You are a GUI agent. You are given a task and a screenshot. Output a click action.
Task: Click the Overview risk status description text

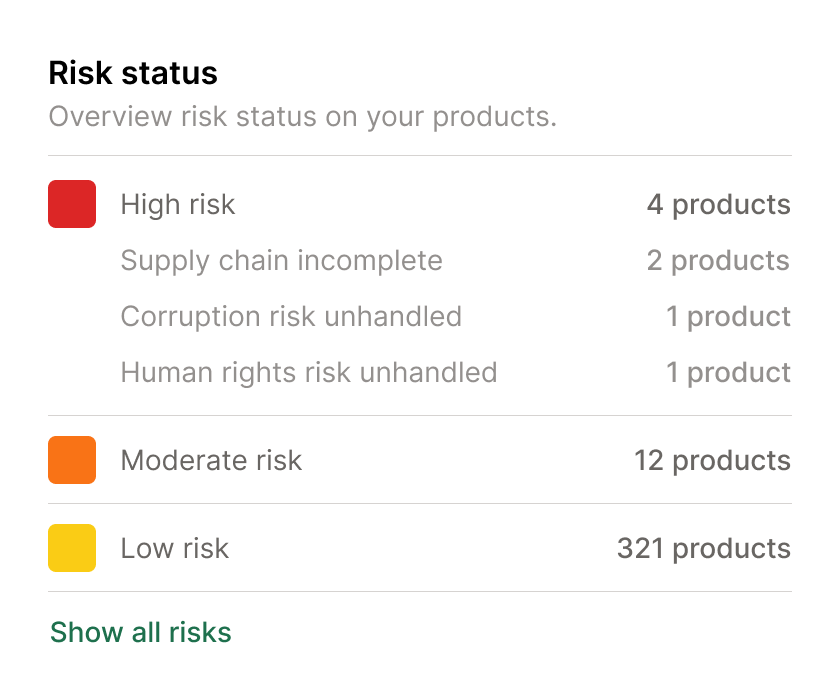click(302, 117)
